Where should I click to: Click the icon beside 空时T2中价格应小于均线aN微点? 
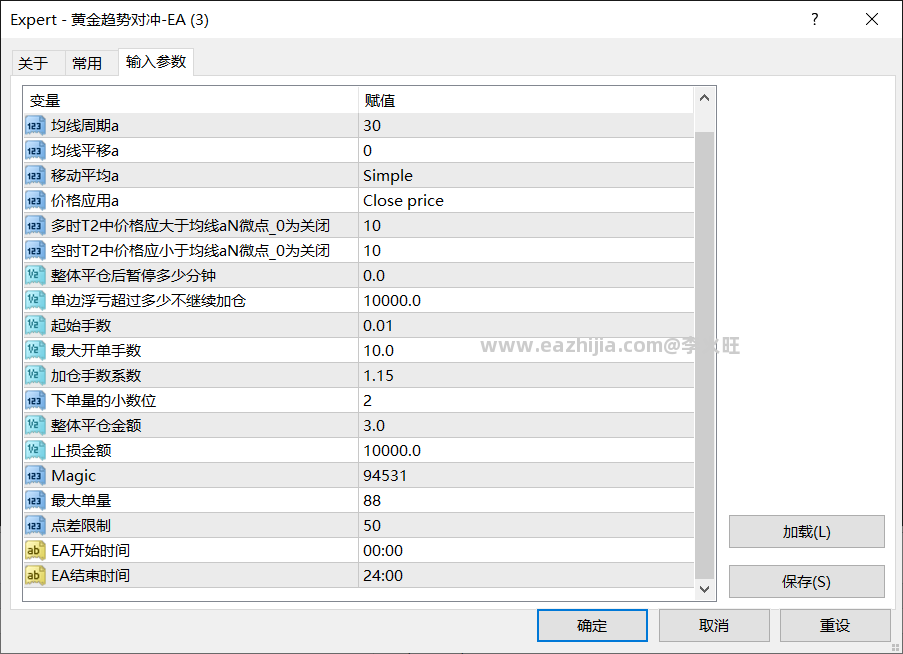coord(35,250)
